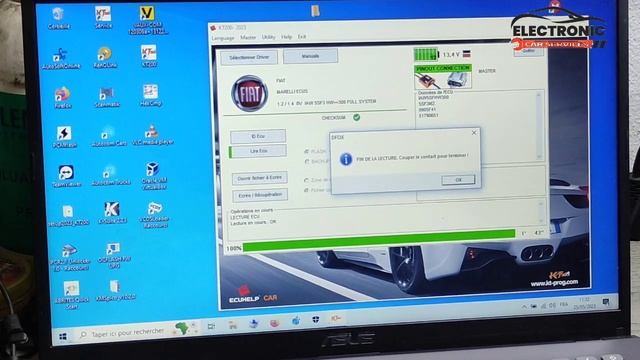Click the green 100% progress bar

pyautogui.click(x=378, y=240)
